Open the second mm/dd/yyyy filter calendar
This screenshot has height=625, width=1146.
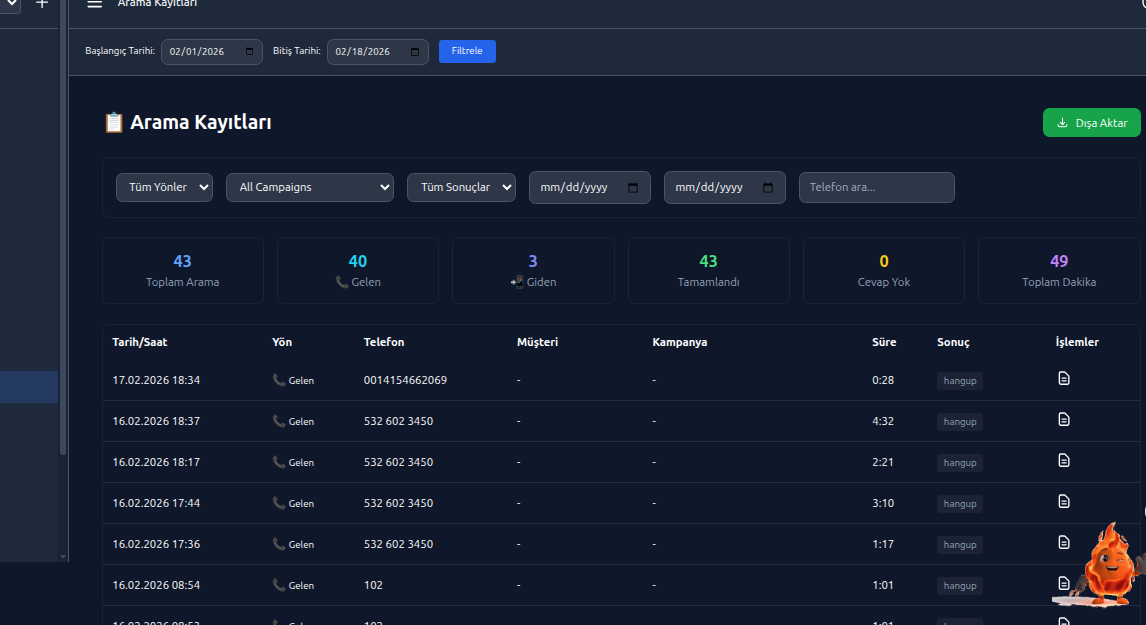click(768, 187)
